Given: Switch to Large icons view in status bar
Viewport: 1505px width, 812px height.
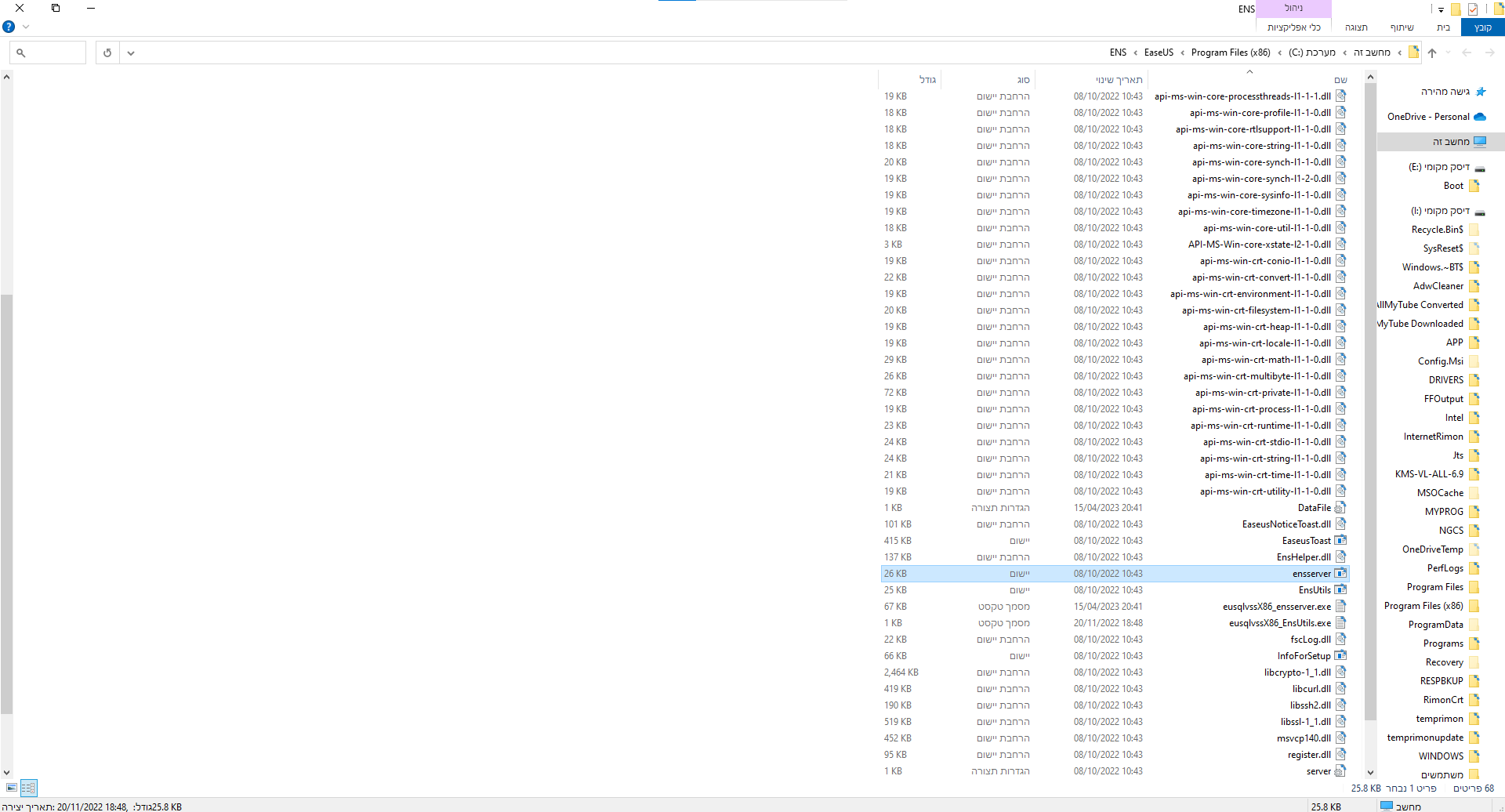Looking at the screenshot, I should click(x=11, y=788).
